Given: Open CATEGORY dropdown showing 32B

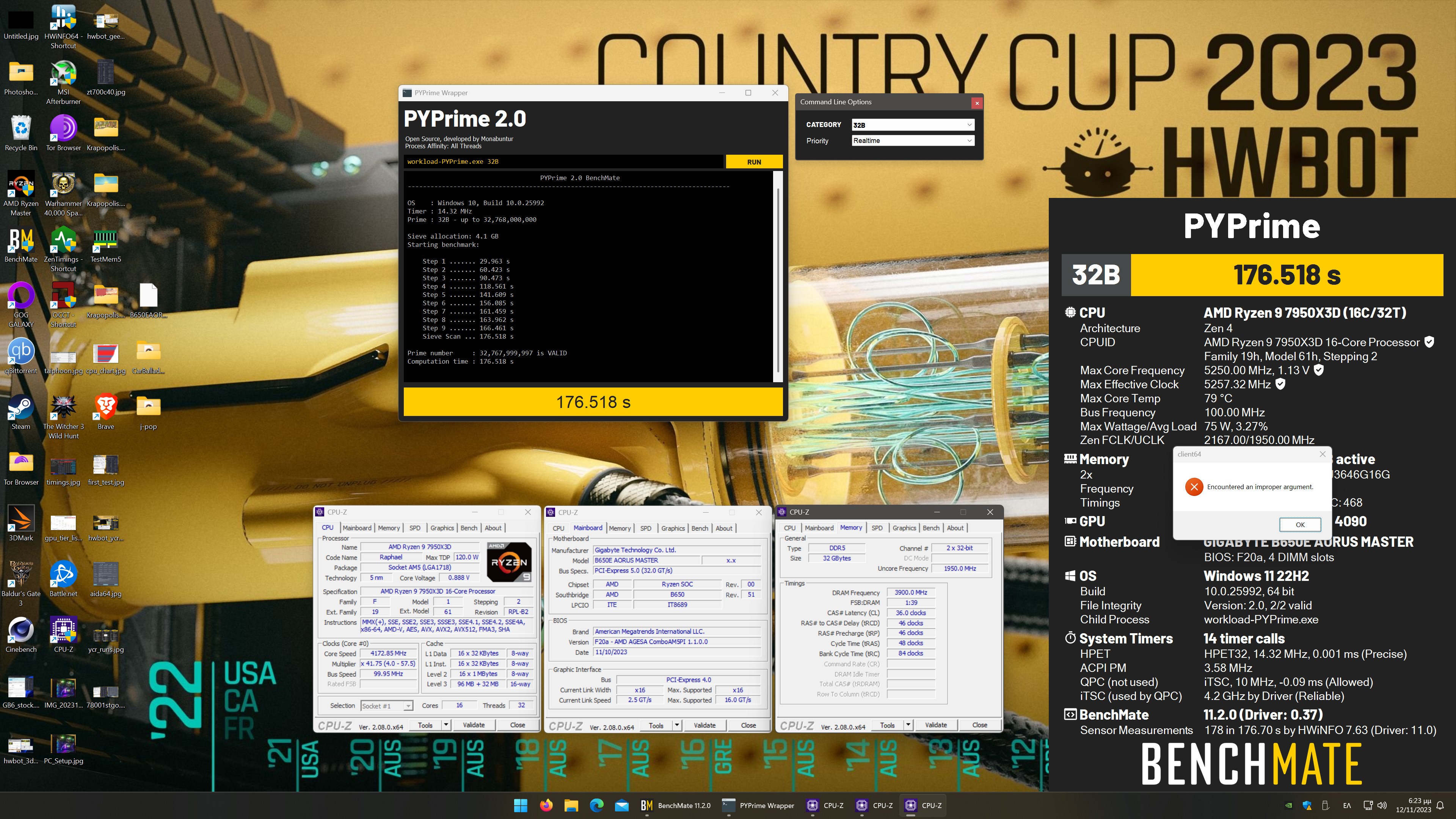Looking at the screenshot, I should coord(913,125).
